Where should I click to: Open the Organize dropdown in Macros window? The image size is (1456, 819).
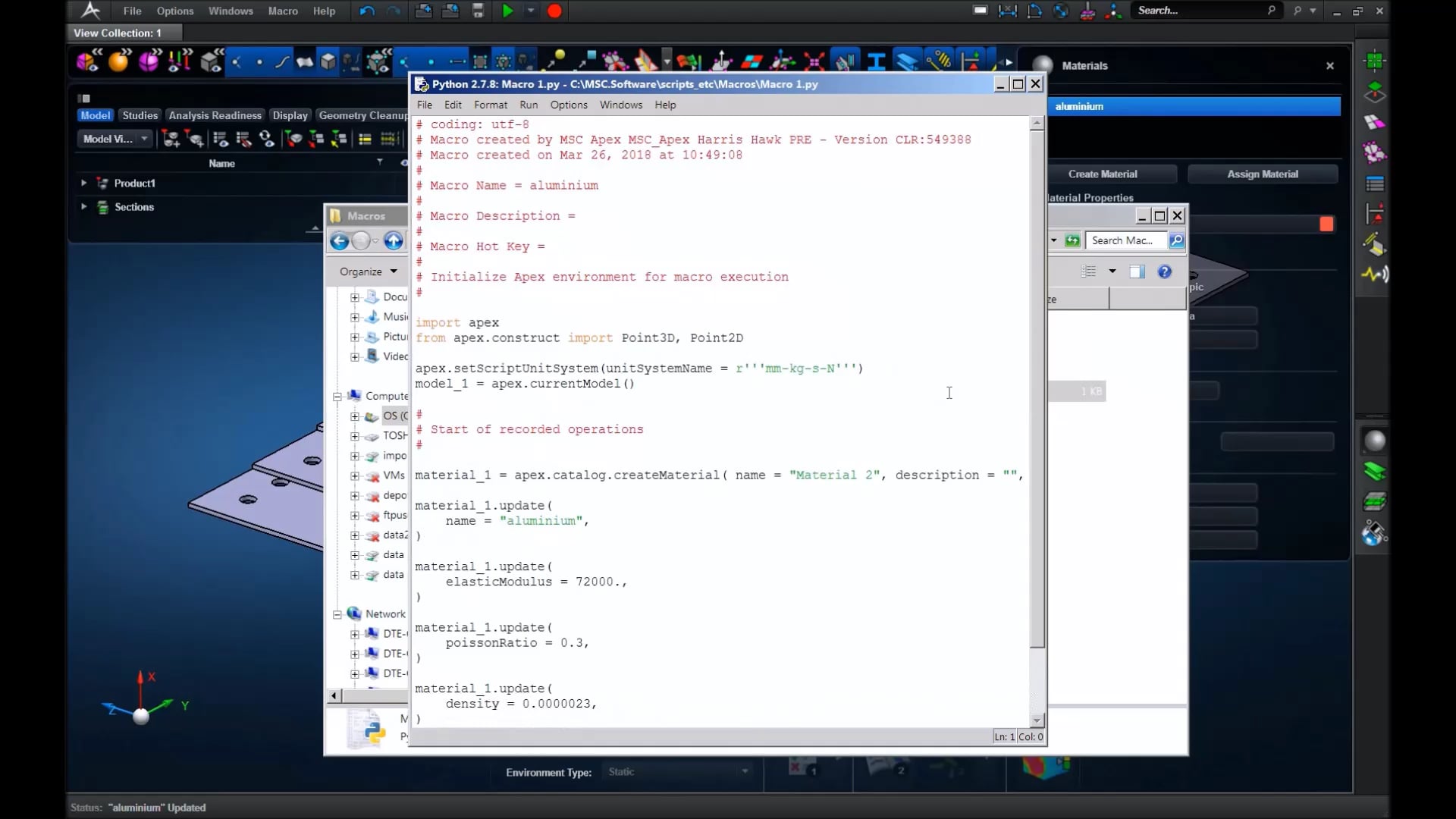[367, 271]
